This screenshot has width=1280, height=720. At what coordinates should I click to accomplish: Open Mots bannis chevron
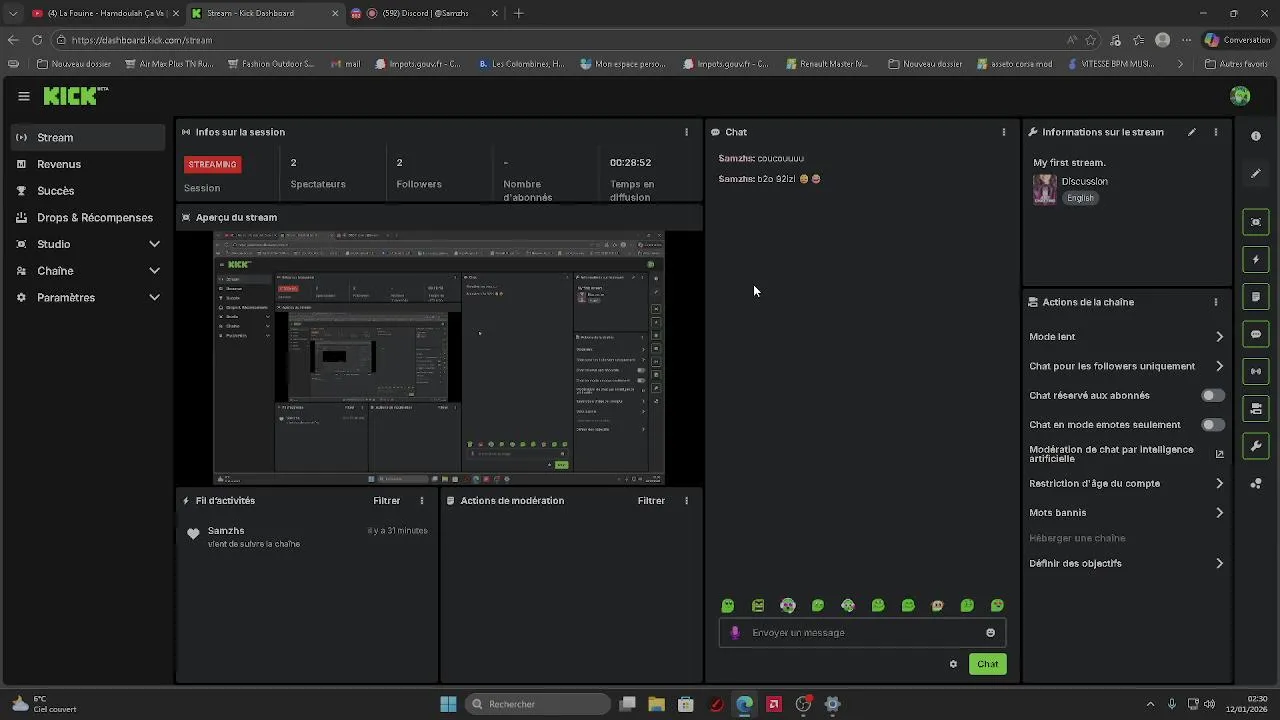point(1219,513)
